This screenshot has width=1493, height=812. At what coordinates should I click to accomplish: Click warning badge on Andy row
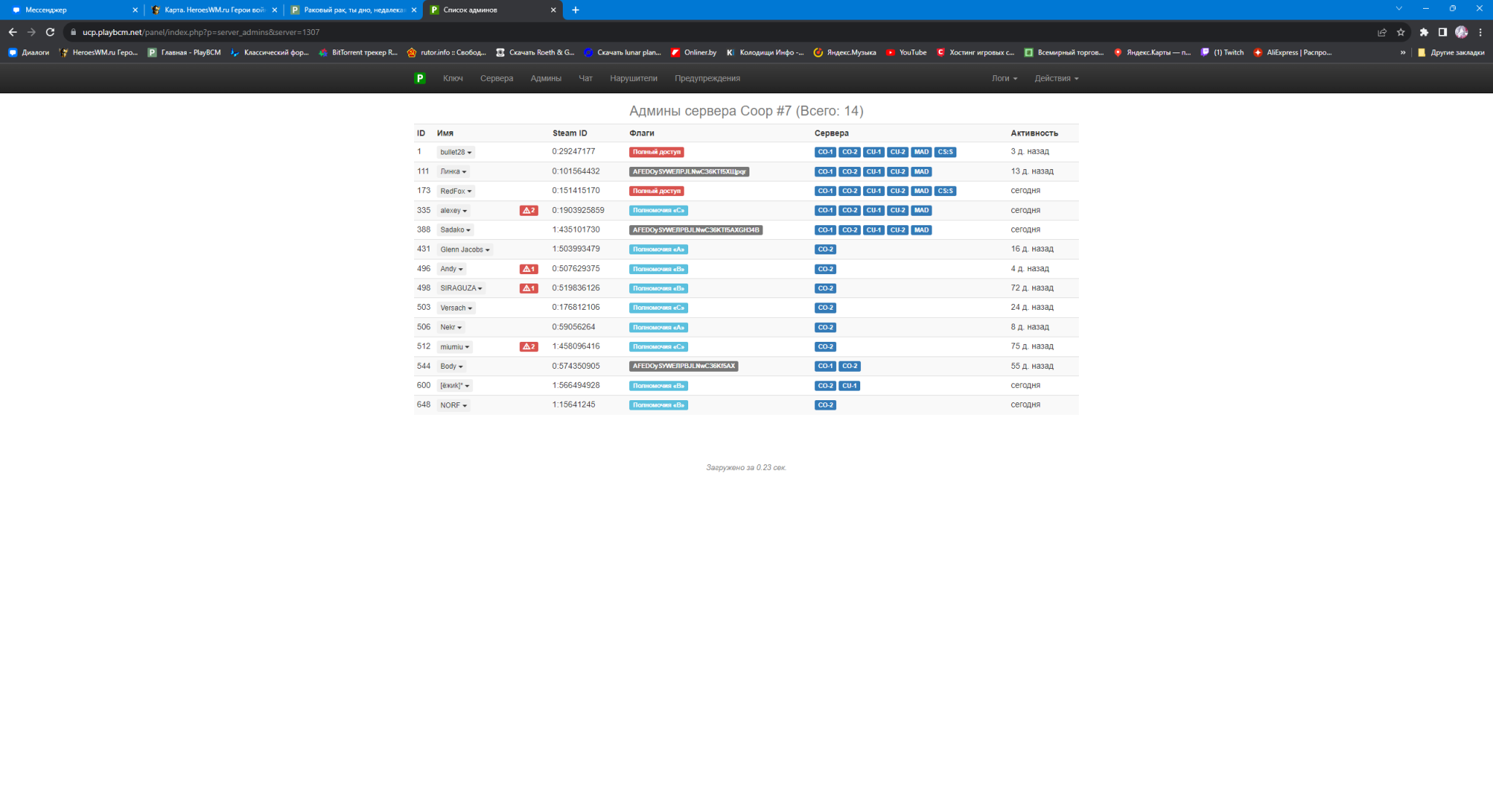point(529,269)
